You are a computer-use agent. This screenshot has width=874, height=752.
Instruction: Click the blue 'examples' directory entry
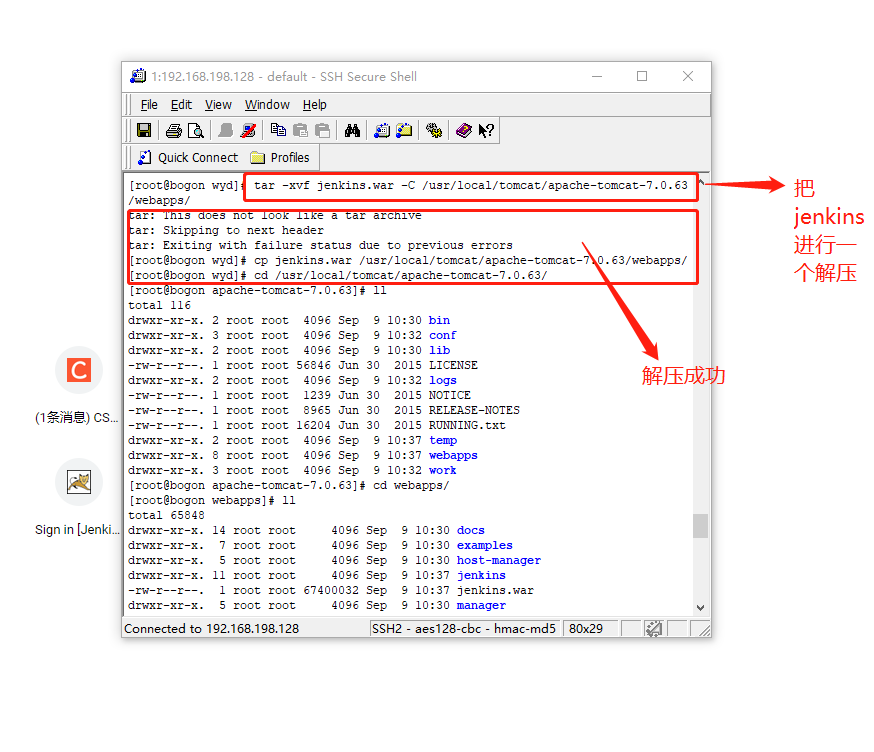(484, 545)
